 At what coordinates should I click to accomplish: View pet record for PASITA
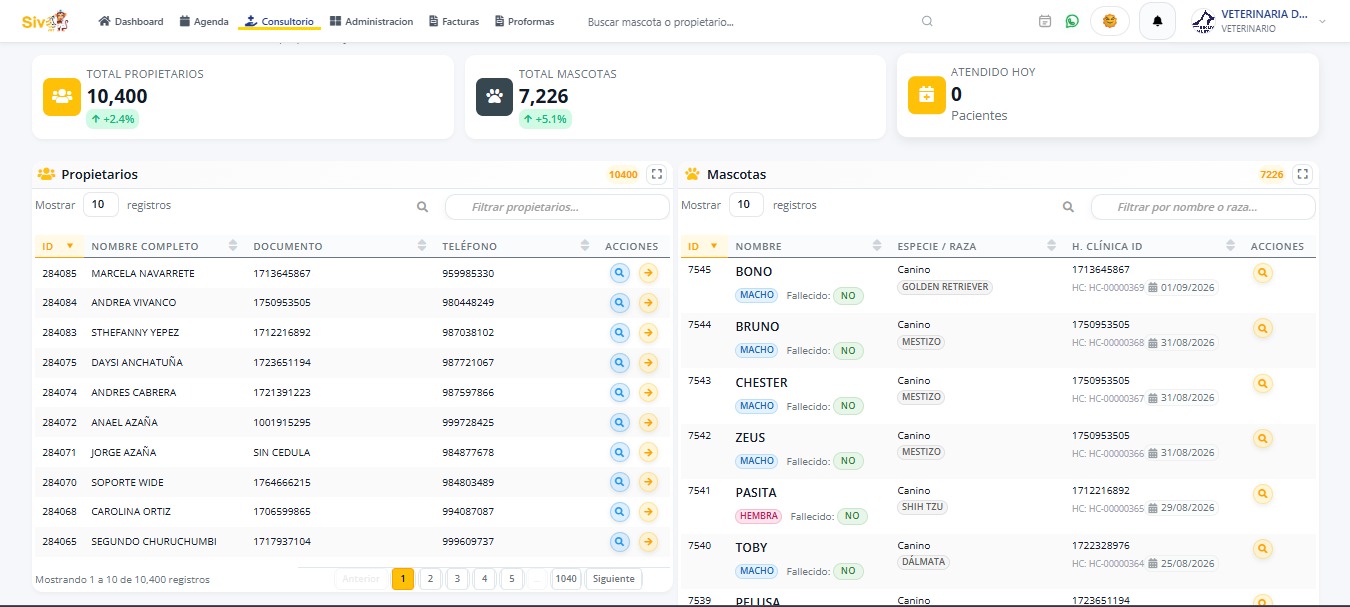(1262, 493)
